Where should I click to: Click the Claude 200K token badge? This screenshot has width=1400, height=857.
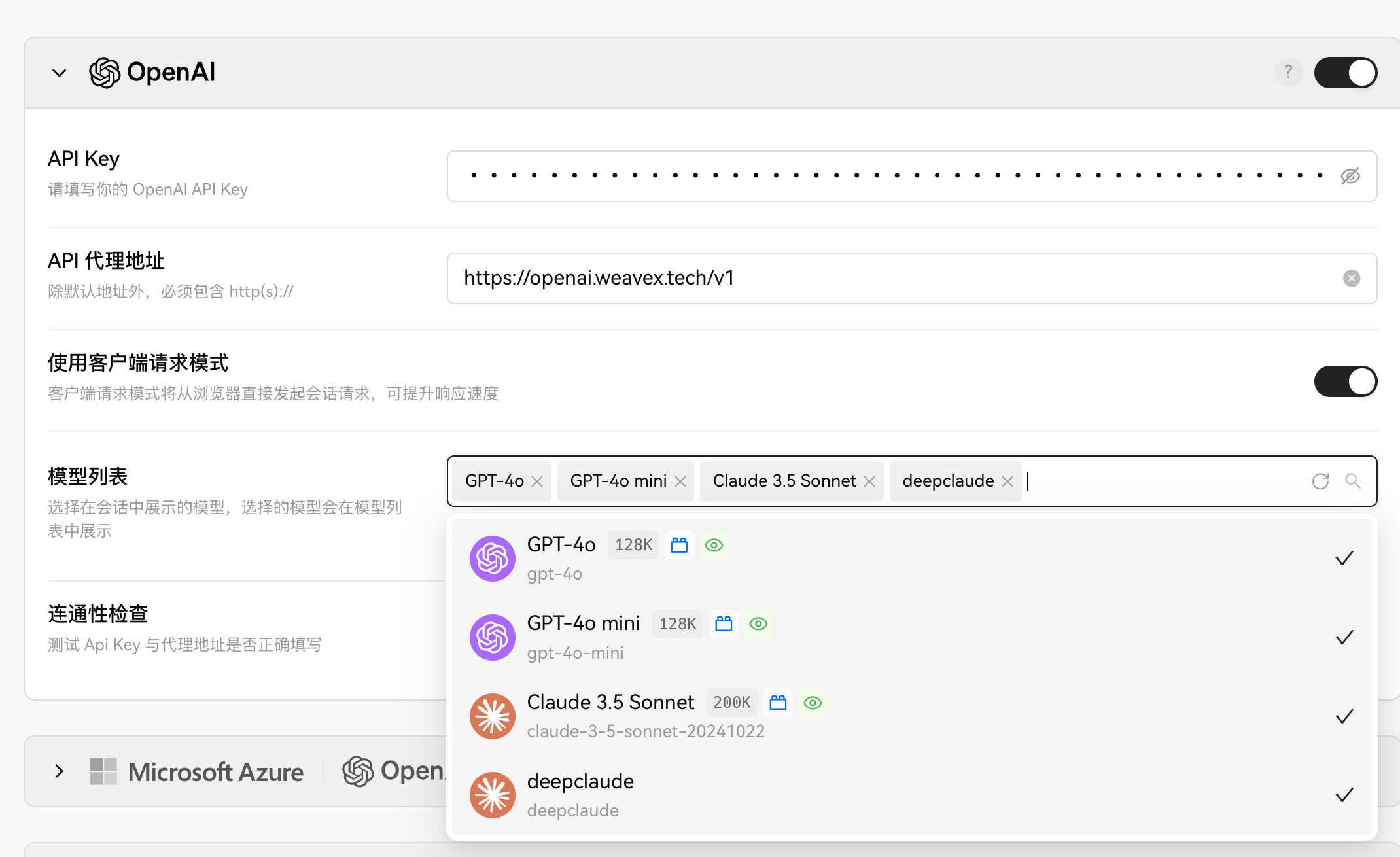[731, 703]
